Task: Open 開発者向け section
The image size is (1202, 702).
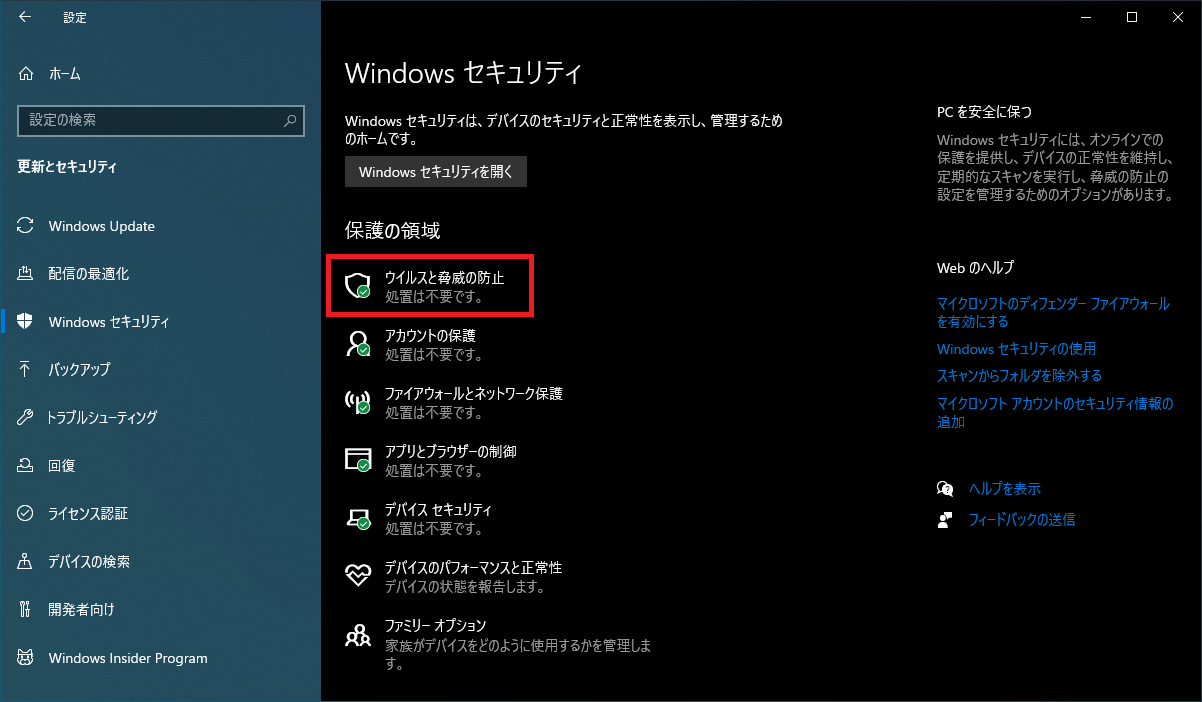Action: pyautogui.click(x=160, y=609)
